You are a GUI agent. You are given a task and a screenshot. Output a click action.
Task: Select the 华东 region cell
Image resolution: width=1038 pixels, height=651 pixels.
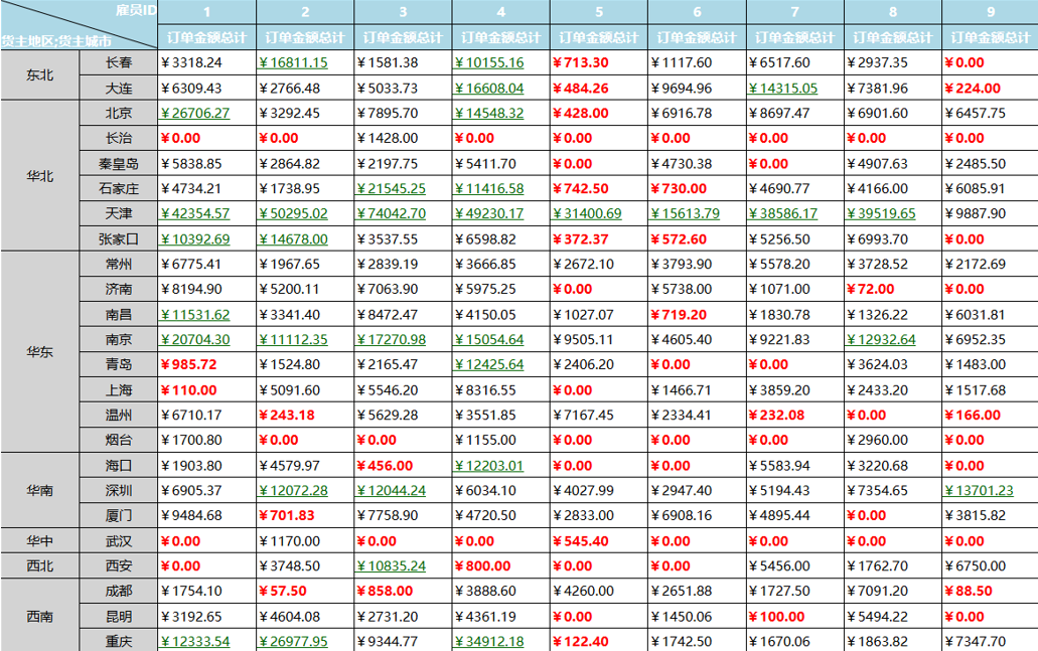point(40,352)
